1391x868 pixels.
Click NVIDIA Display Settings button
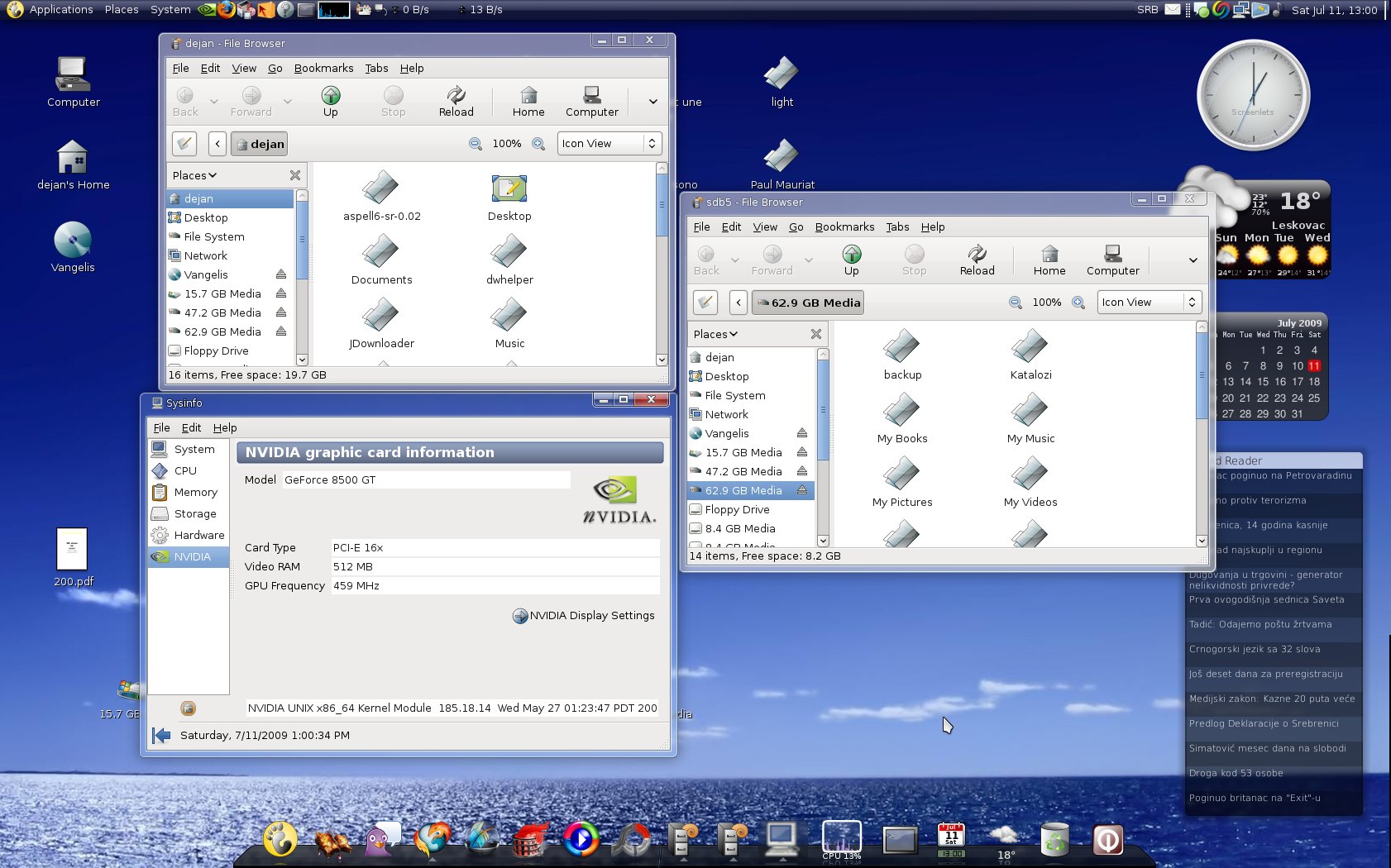coord(584,616)
